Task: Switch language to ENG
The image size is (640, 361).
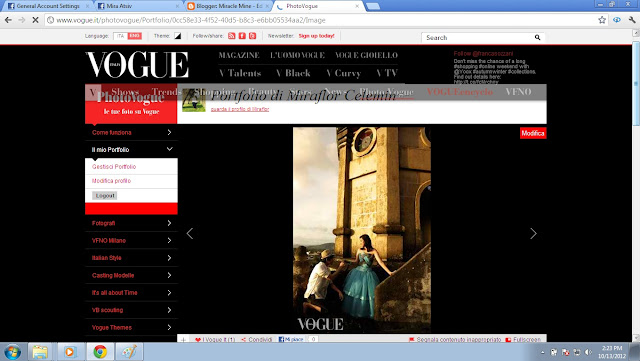Action: click(134, 36)
